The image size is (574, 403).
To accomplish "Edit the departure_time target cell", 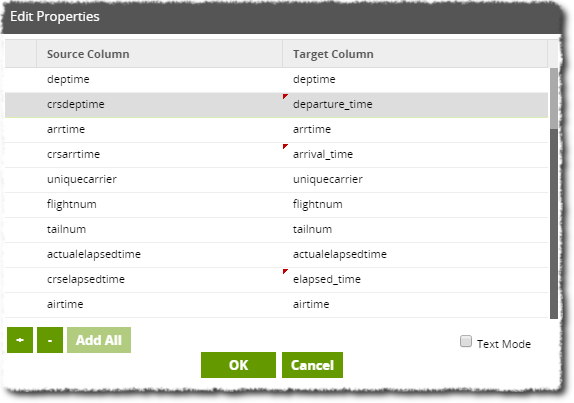I will click(415, 104).
